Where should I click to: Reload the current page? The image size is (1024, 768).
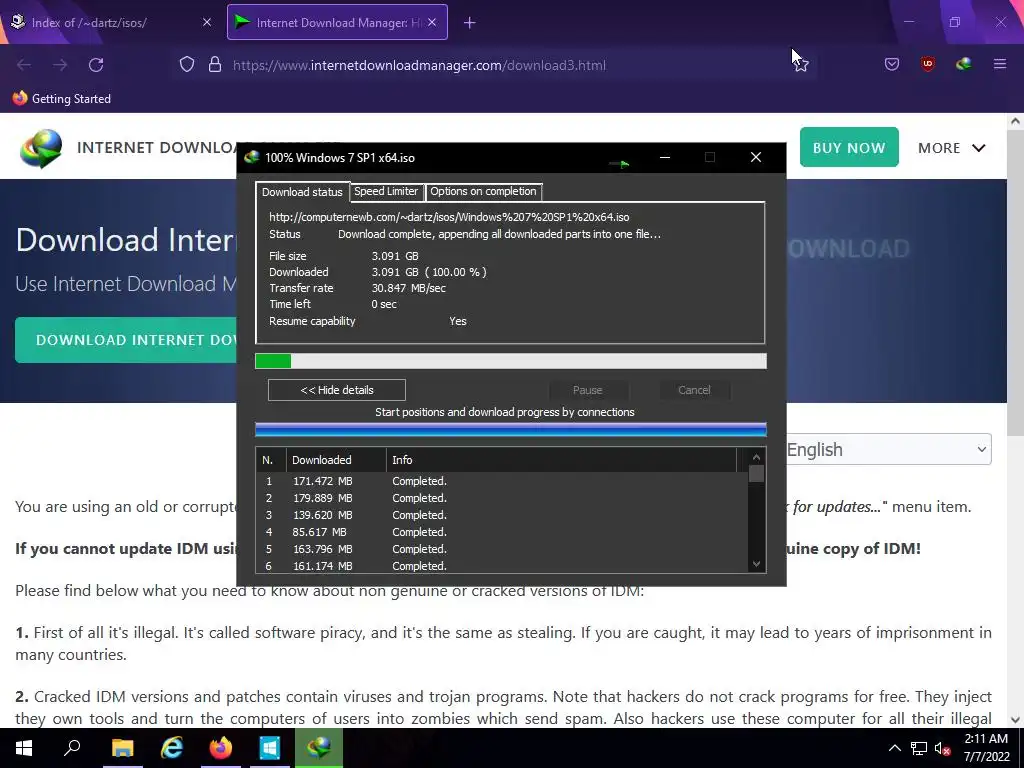coord(96,65)
